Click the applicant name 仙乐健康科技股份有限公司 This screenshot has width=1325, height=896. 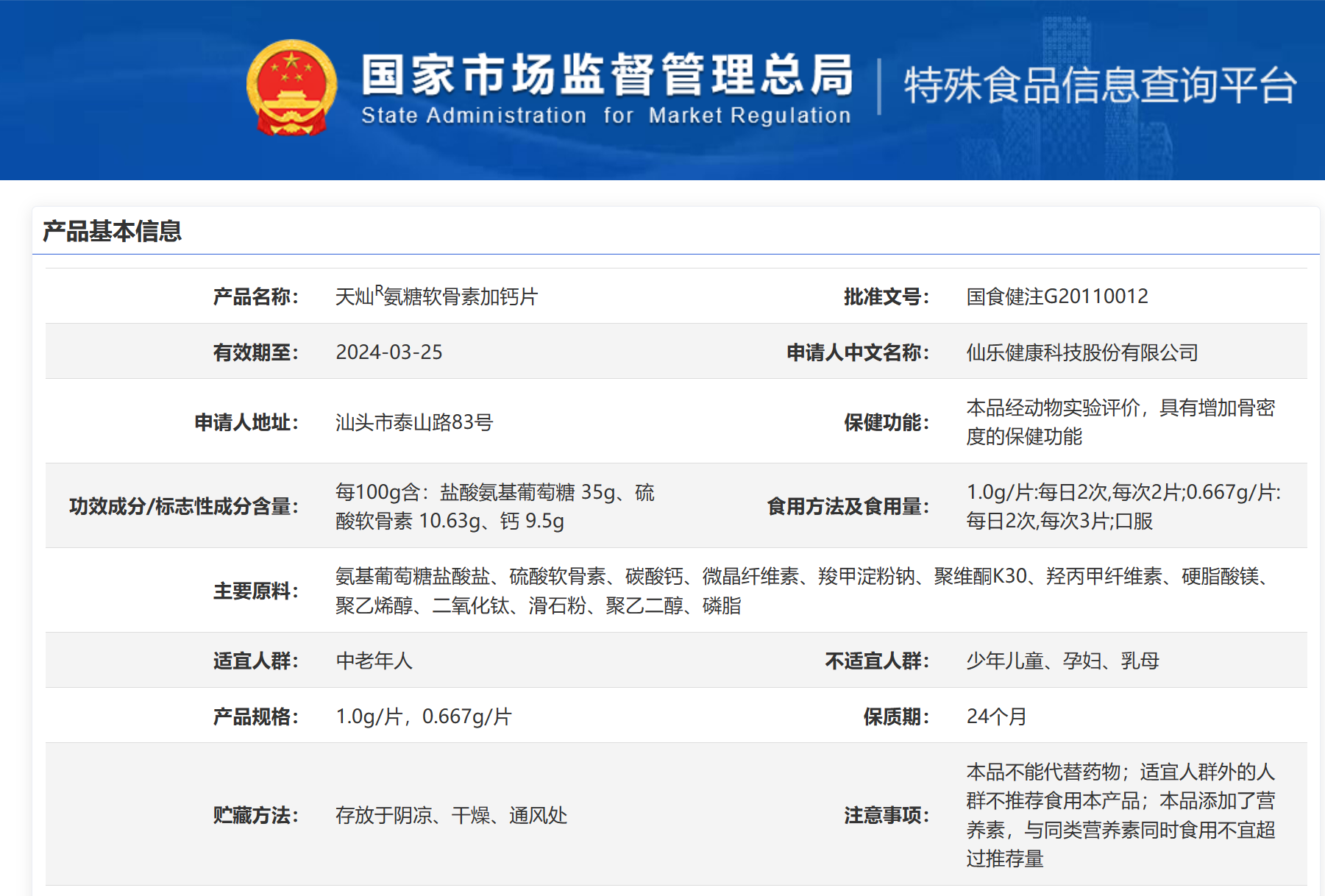(1082, 352)
